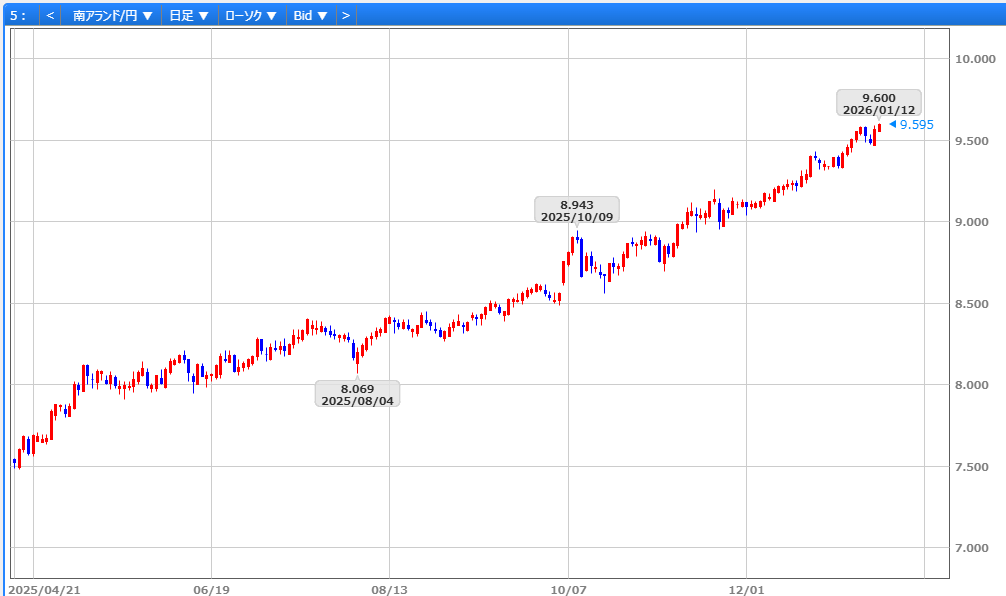
Task: Click the 2025/04/21 date axis label
Action: coord(45,590)
